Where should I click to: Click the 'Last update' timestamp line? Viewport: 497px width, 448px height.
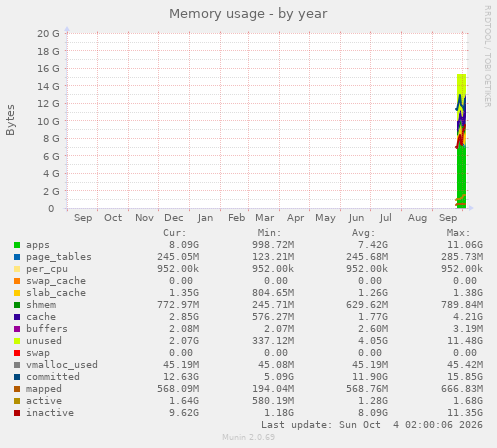pyautogui.click(x=372, y=425)
